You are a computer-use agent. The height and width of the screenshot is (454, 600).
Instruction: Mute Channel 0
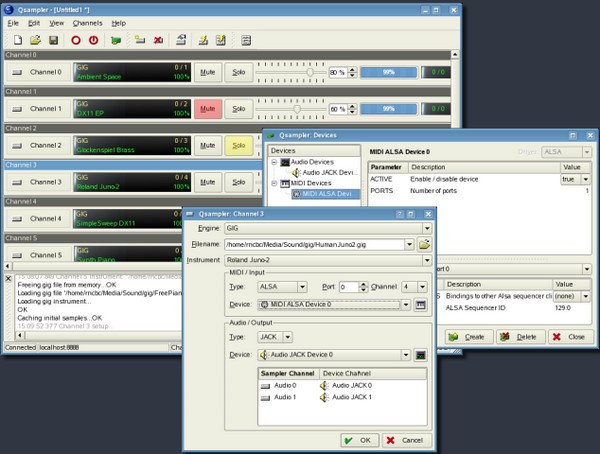point(208,72)
